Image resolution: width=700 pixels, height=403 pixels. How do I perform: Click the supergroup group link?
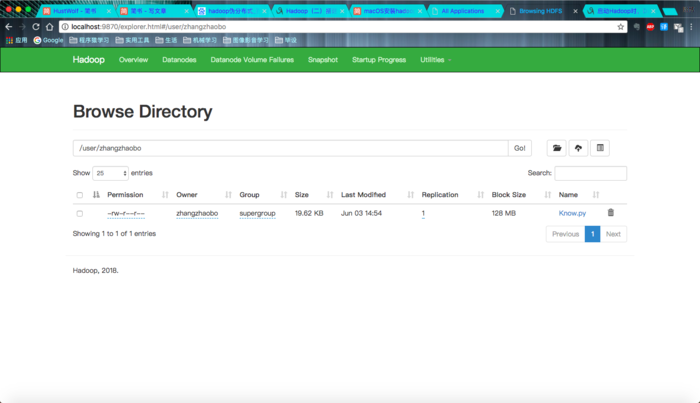point(257,213)
